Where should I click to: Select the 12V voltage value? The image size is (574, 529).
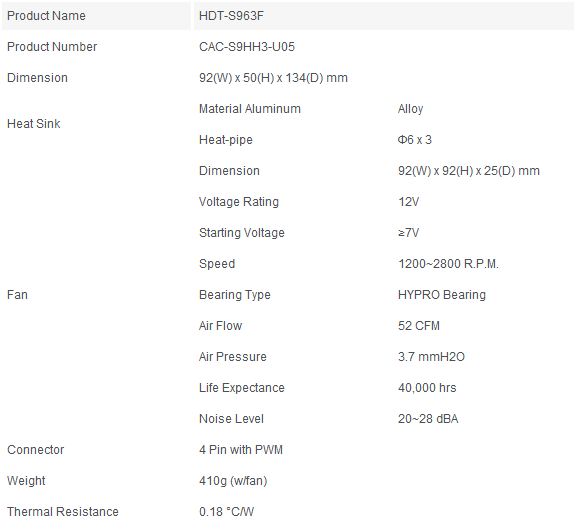pyautogui.click(x=409, y=202)
